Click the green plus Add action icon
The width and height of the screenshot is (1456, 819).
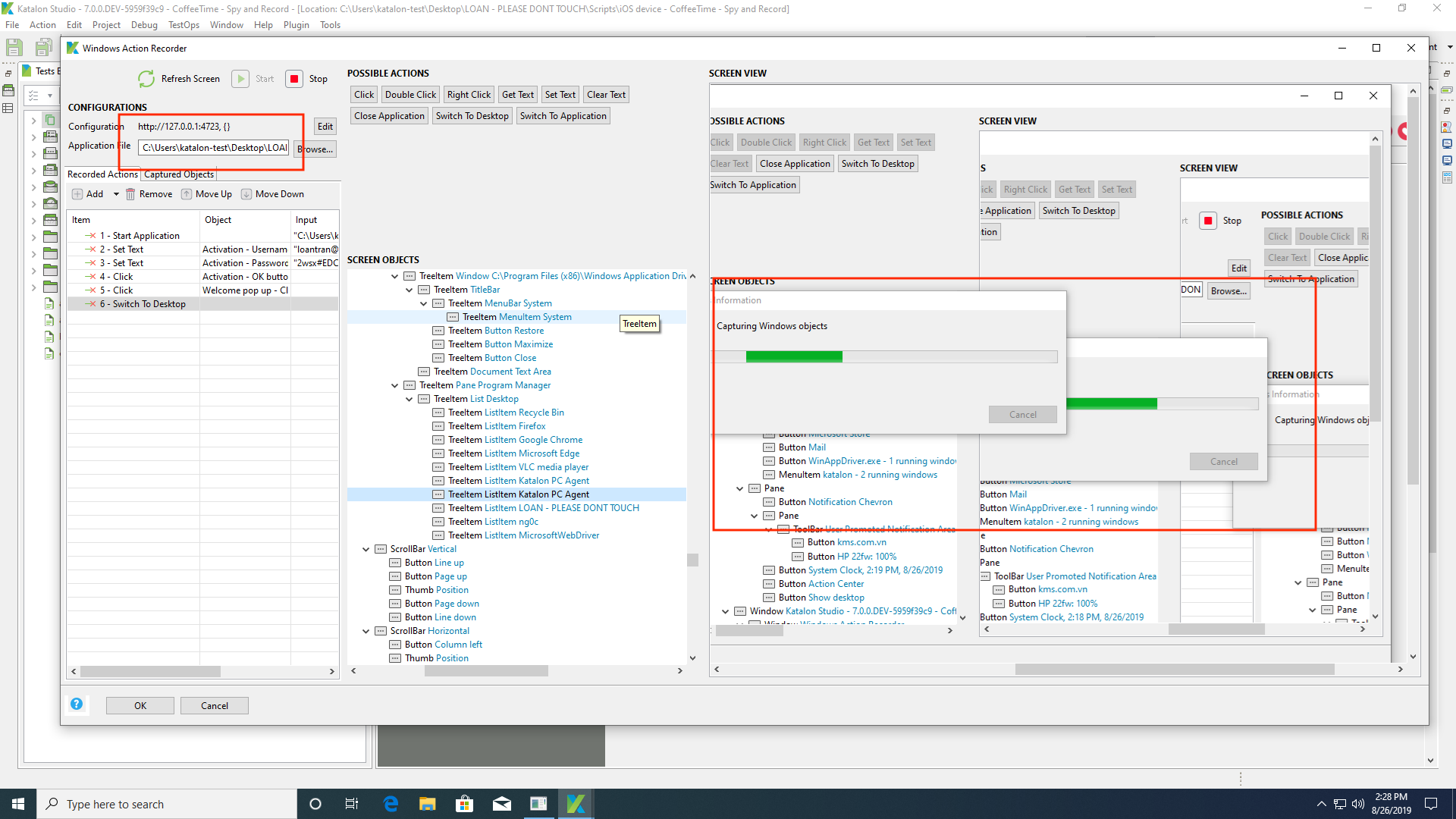pos(78,193)
